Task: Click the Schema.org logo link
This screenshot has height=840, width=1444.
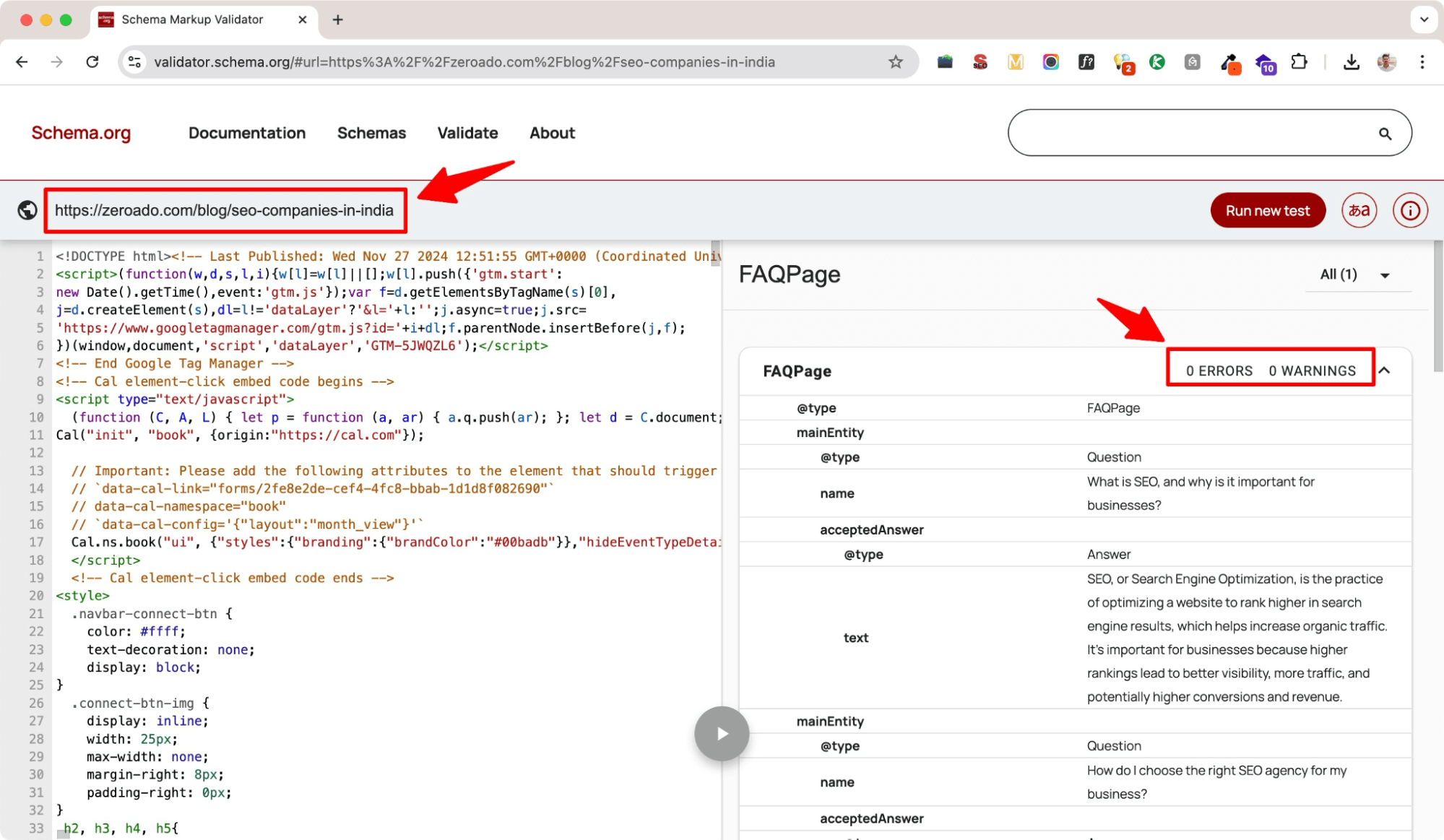Action: 80,133
